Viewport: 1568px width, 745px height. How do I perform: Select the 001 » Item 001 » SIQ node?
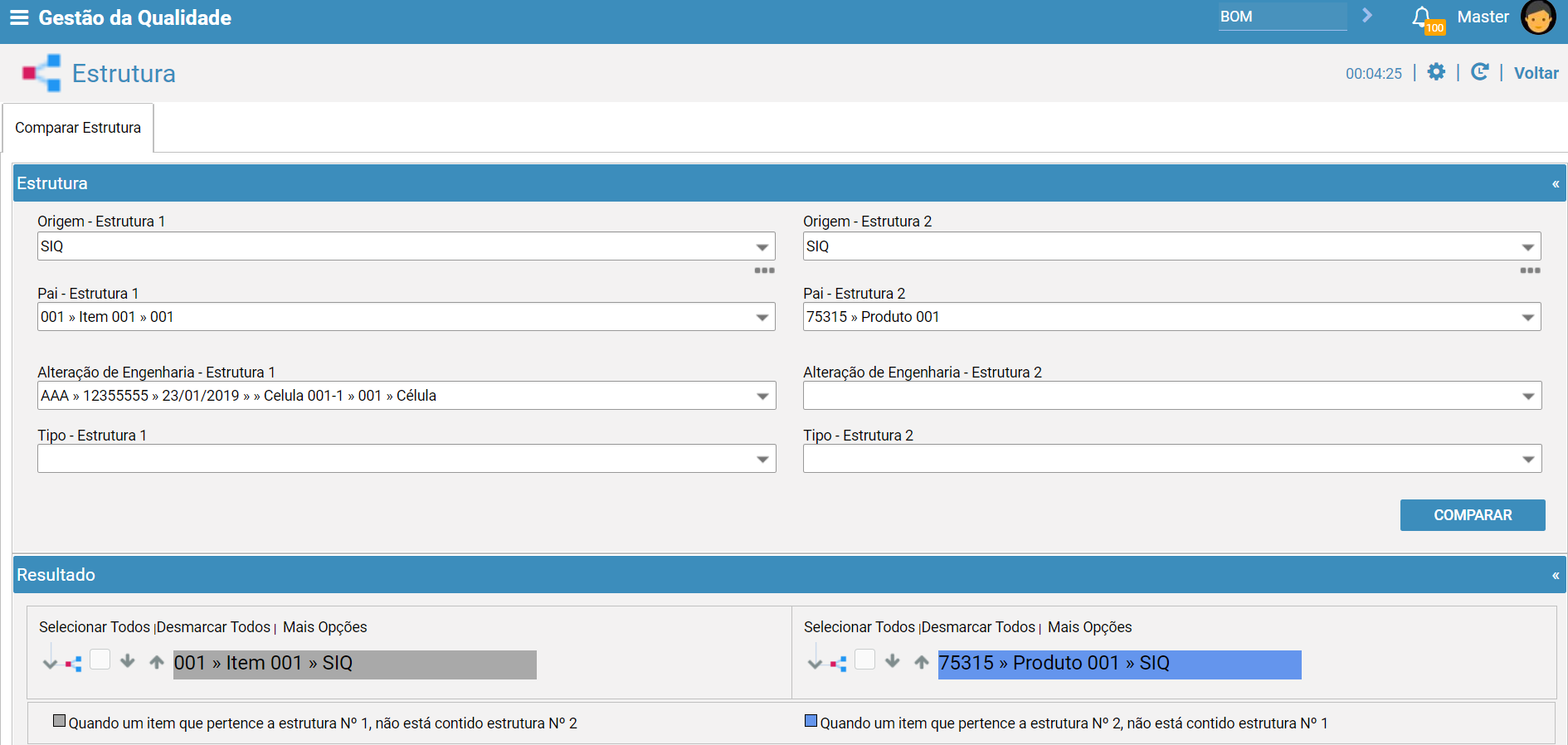coord(355,665)
